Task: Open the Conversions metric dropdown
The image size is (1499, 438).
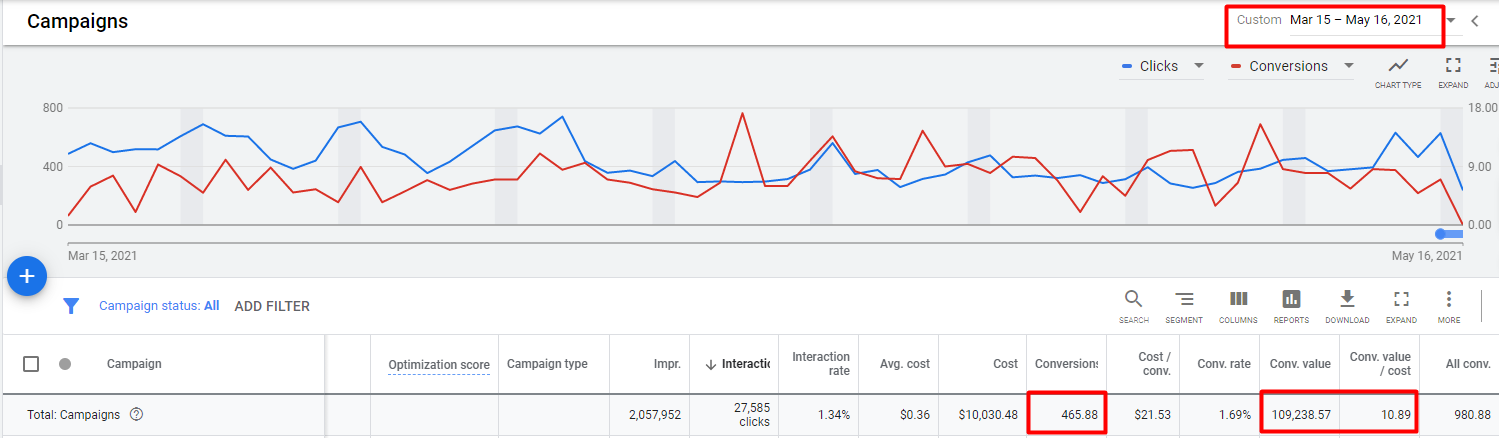Action: (1292, 66)
